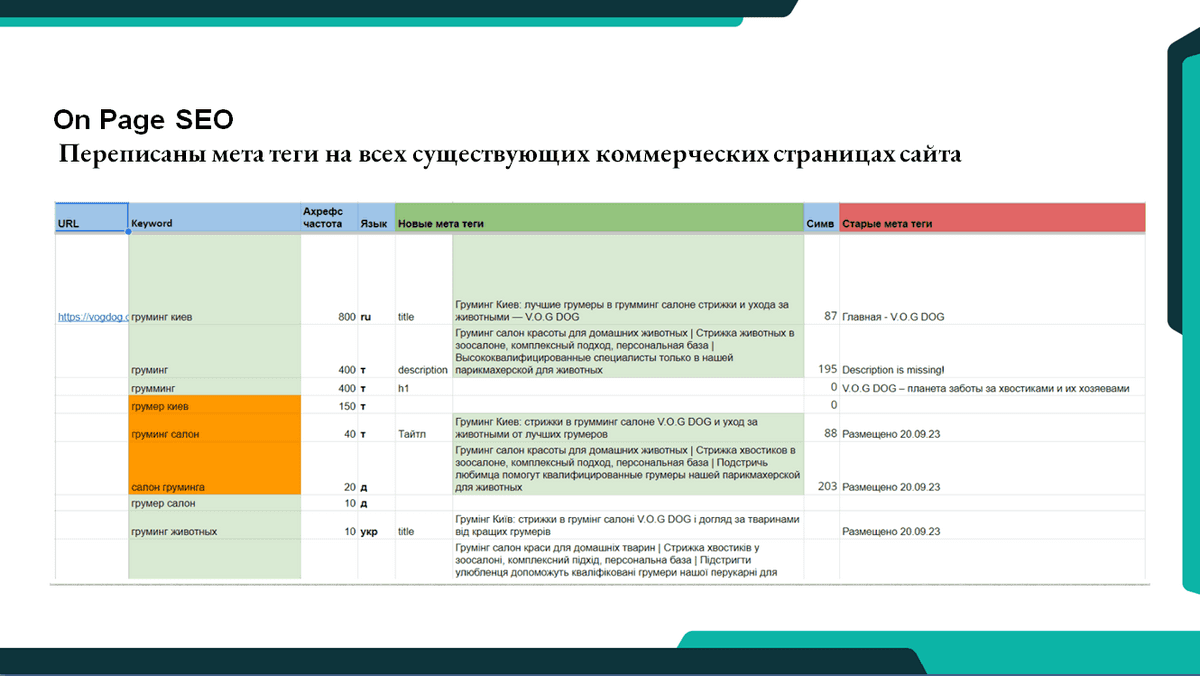The width and height of the screenshot is (1200, 676).
Task: Open the https://vogdog link in the URL column
Action: 93,317
